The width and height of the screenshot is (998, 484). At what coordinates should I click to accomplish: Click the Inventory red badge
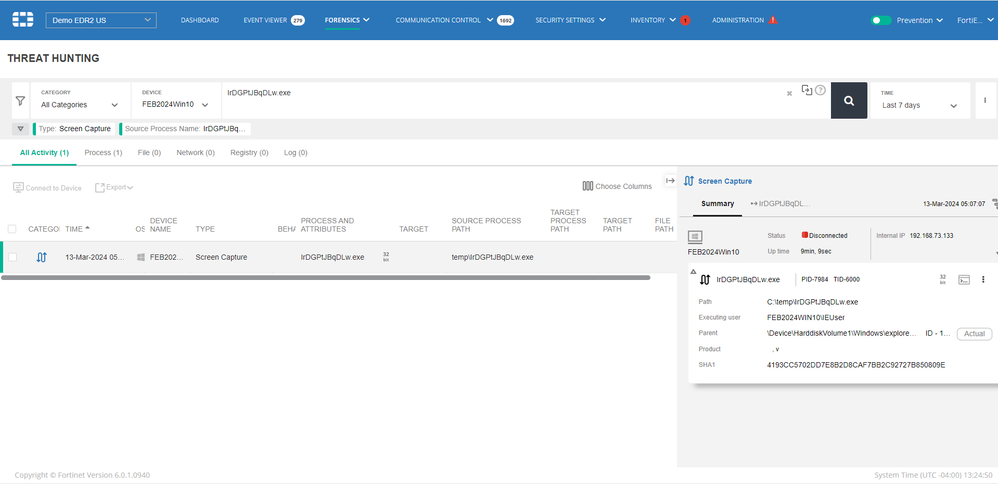pyautogui.click(x=685, y=20)
